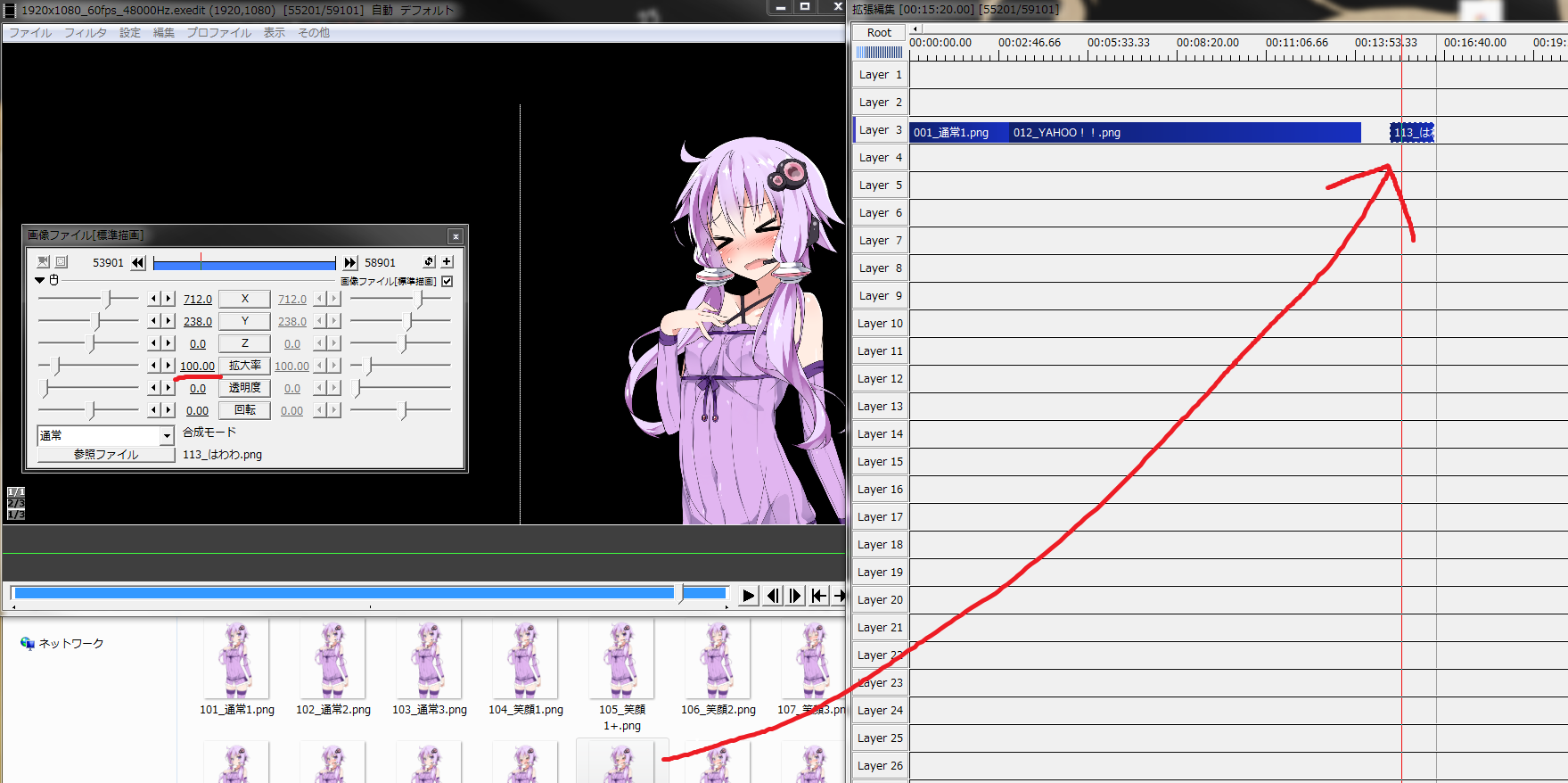This screenshot has height=783, width=1568.
Task: Click the object frame bar in settings dialog
Action: 244,263
